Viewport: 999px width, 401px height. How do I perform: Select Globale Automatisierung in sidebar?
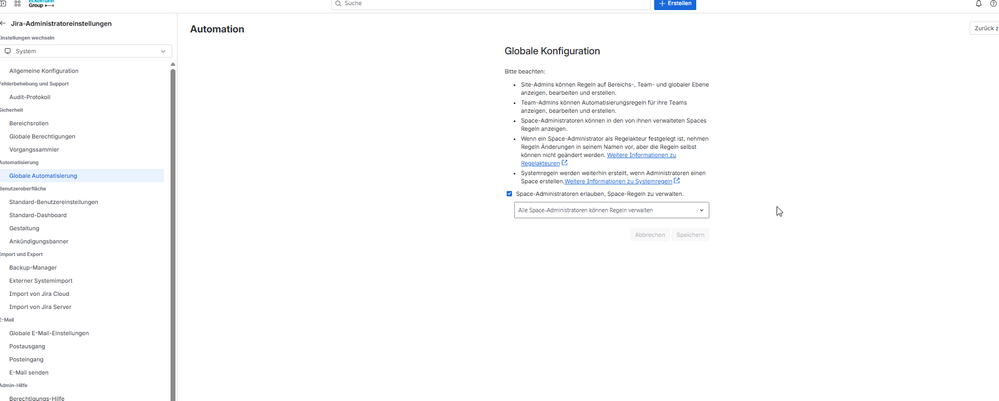(82, 175)
